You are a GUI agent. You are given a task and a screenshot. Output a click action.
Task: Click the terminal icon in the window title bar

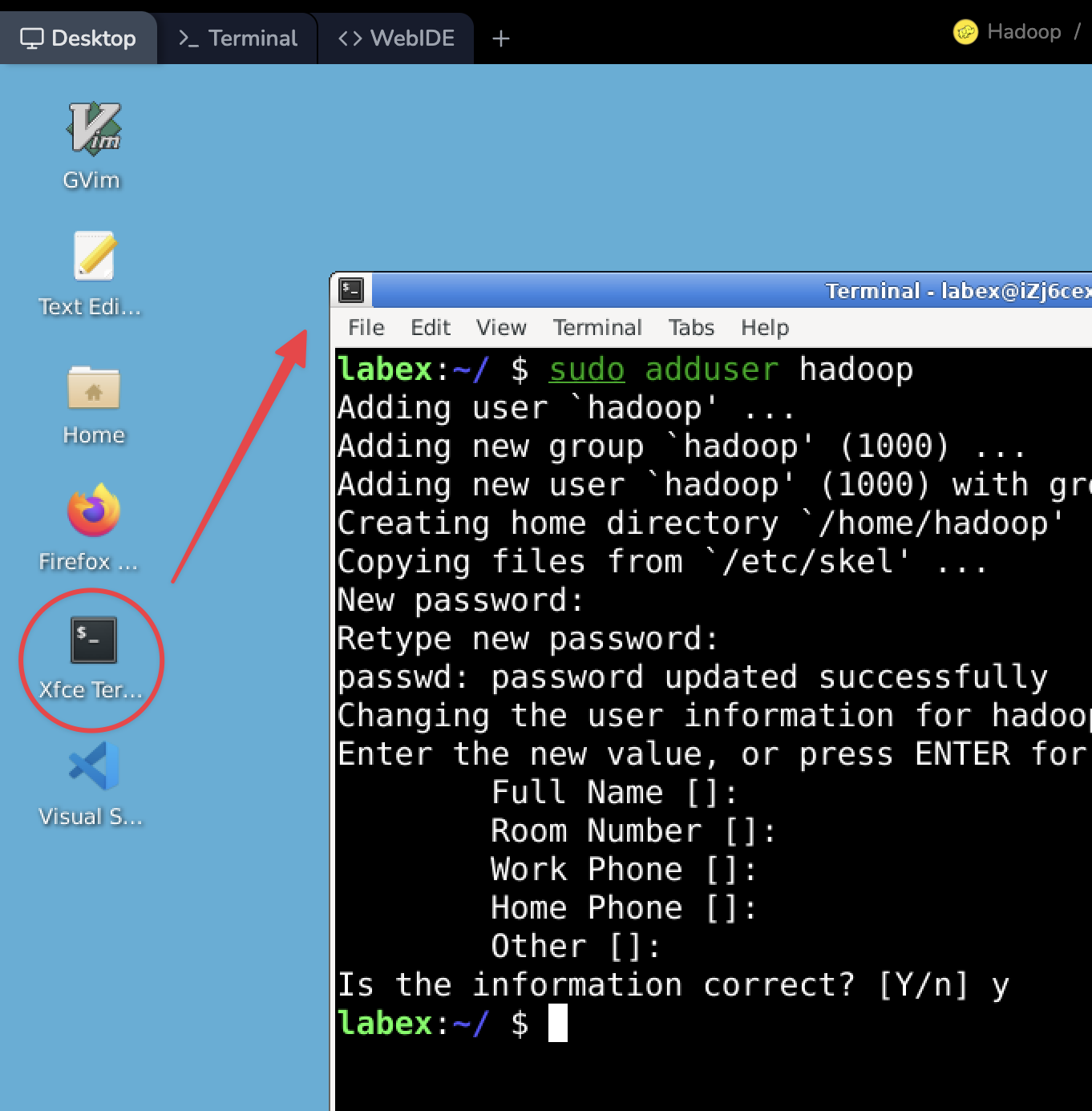click(350, 290)
